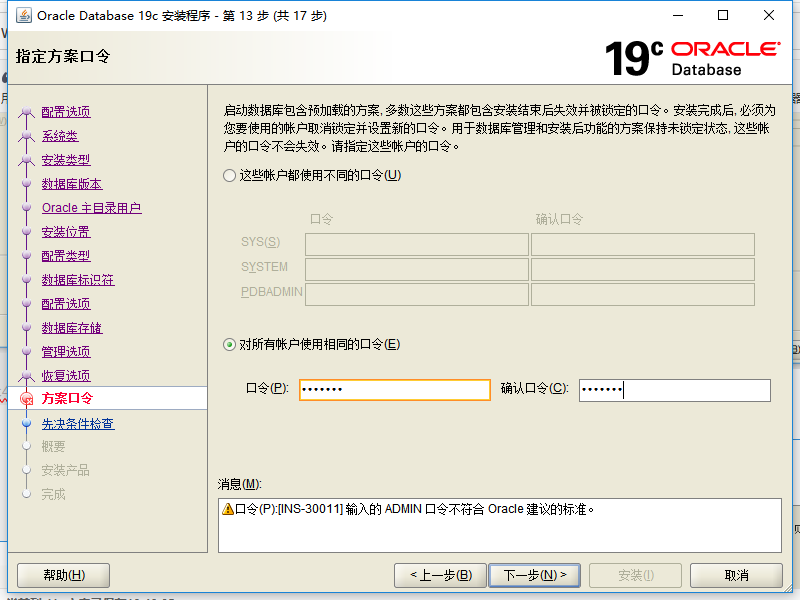Select '对所有帐户使用相同的口令' radio button

tap(229, 344)
